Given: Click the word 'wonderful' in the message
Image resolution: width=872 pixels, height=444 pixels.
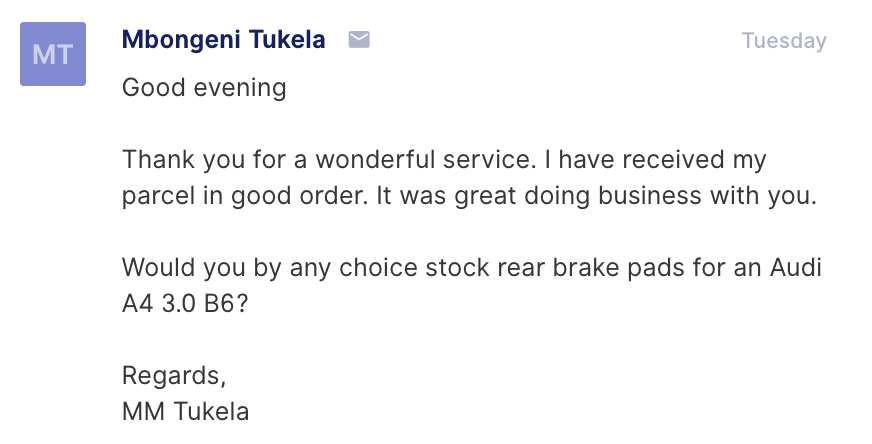Looking at the screenshot, I should pyautogui.click(x=375, y=160).
